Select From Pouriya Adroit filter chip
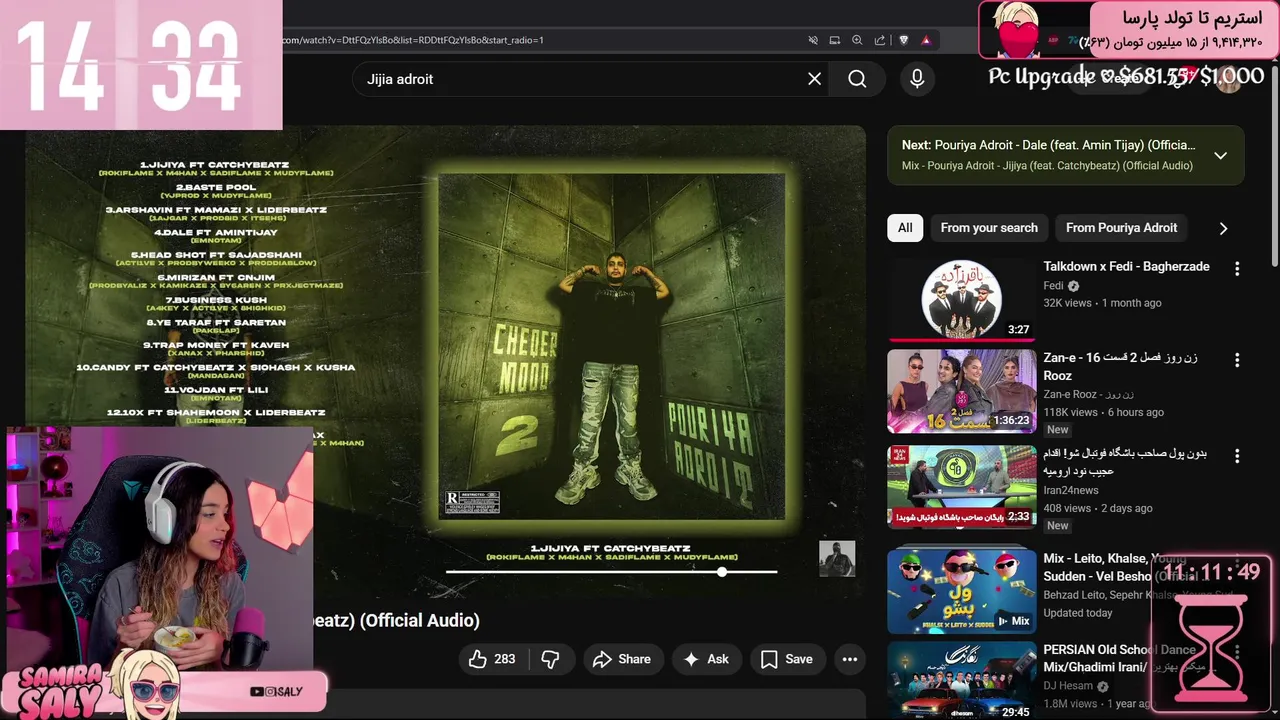Viewport: 1280px width, 720px height. pyautogui.click(x=1121, y=228)
